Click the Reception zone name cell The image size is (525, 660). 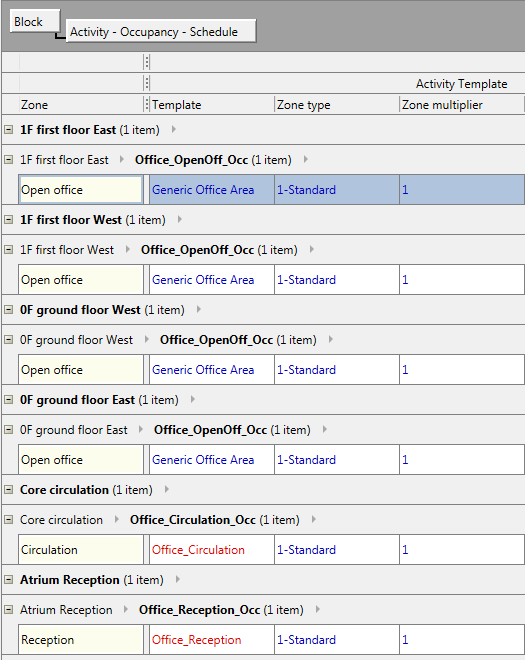coord(81,640)
